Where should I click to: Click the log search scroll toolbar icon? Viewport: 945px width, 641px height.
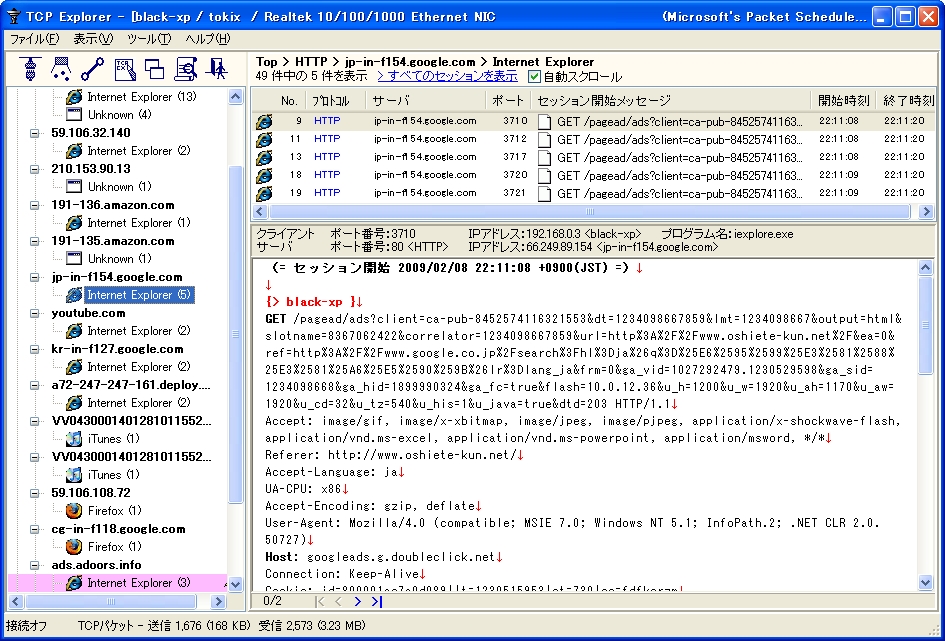[x=186, y=69]
